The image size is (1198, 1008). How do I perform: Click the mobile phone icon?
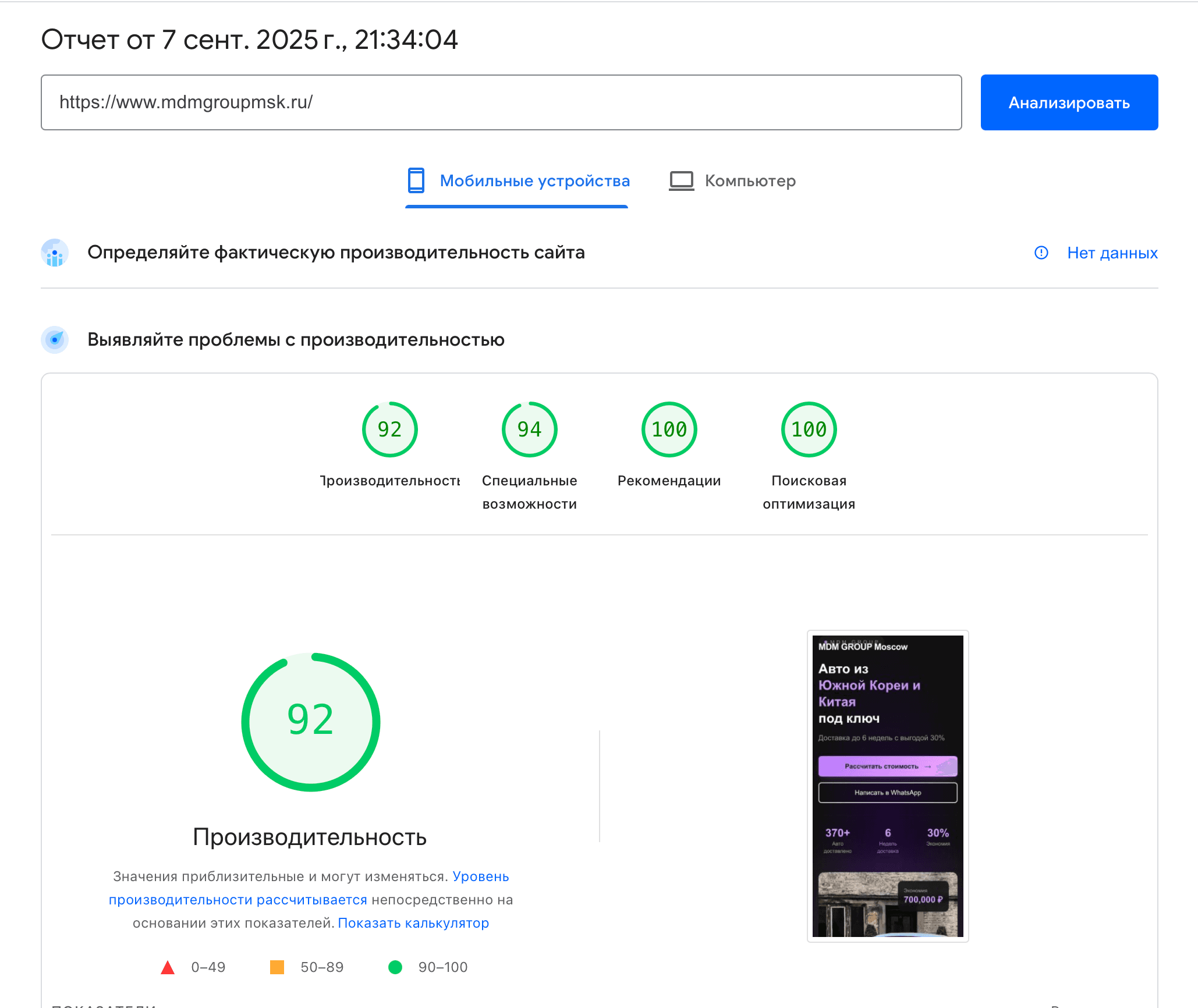pyautogui.click(x=416, y=180)
